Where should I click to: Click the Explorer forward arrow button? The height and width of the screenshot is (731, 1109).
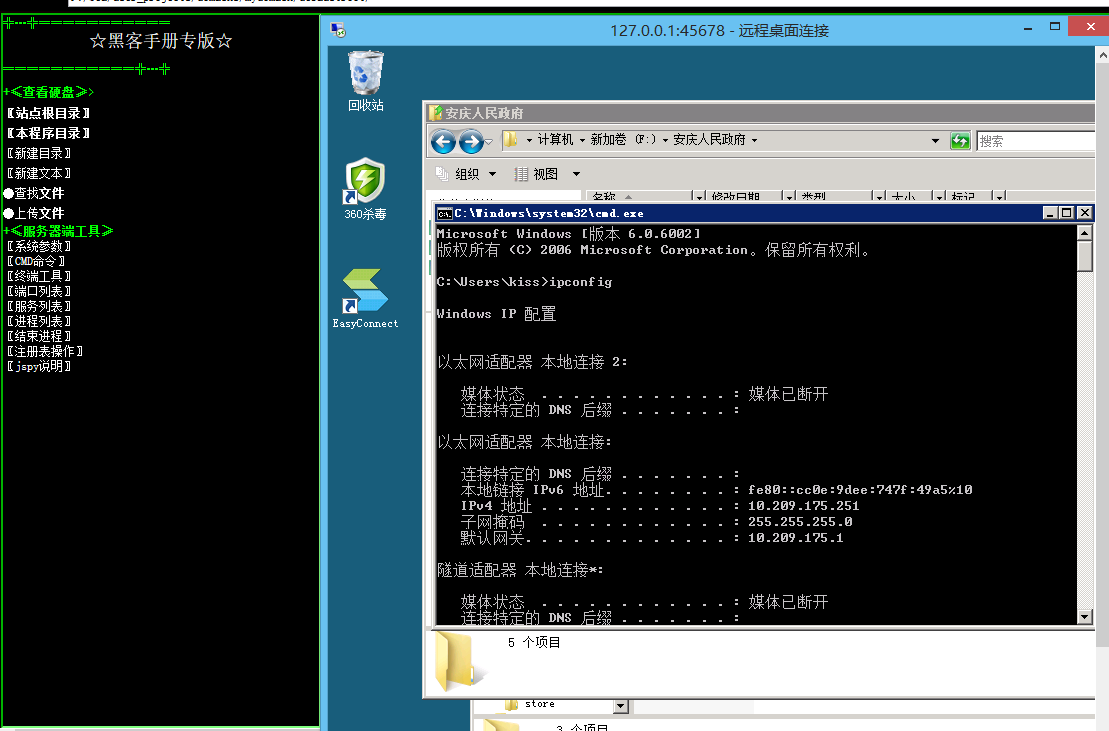[471, 141]
